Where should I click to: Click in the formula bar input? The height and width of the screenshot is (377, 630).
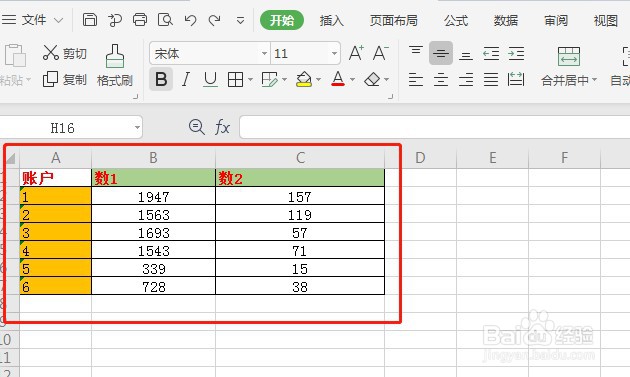coord(435,127)
